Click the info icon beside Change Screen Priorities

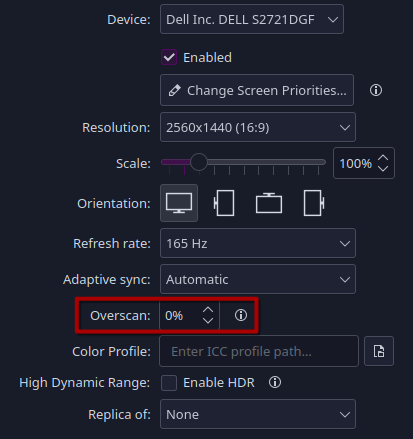376,90
